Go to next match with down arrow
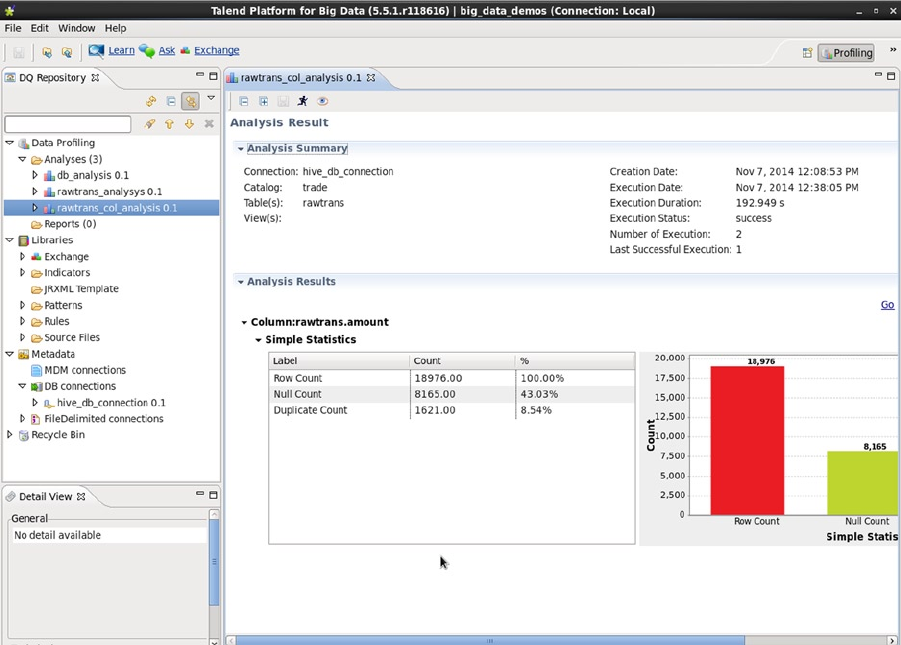 pos(189,124)
